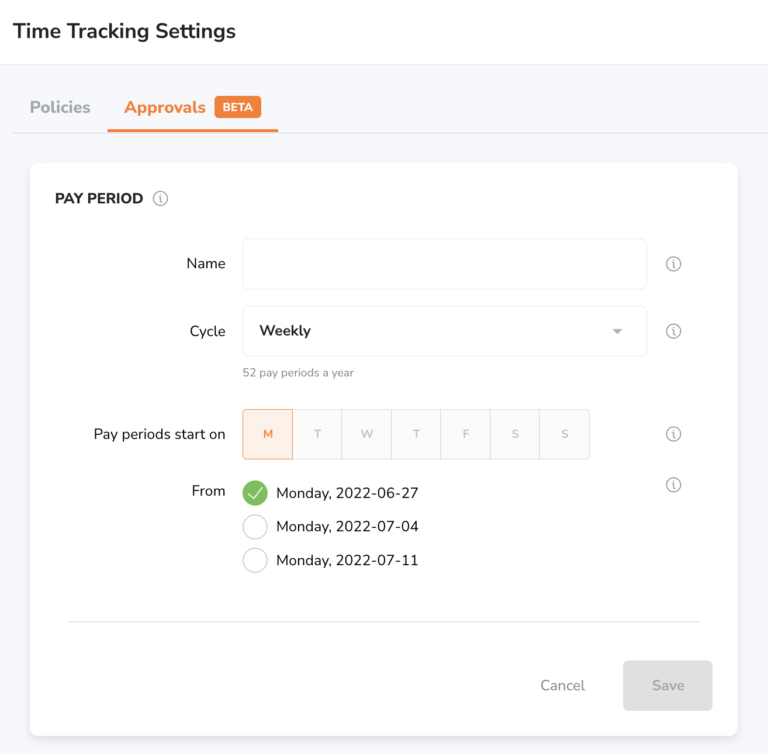Open the Cycle dropdown showing Weekly

click(444, 331)
